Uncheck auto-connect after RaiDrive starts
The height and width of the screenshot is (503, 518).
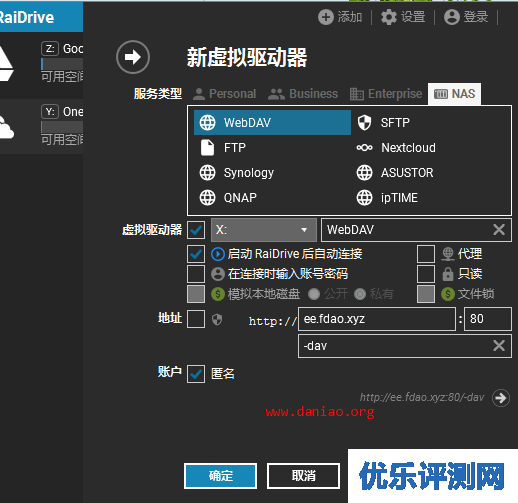click(196, 254)
